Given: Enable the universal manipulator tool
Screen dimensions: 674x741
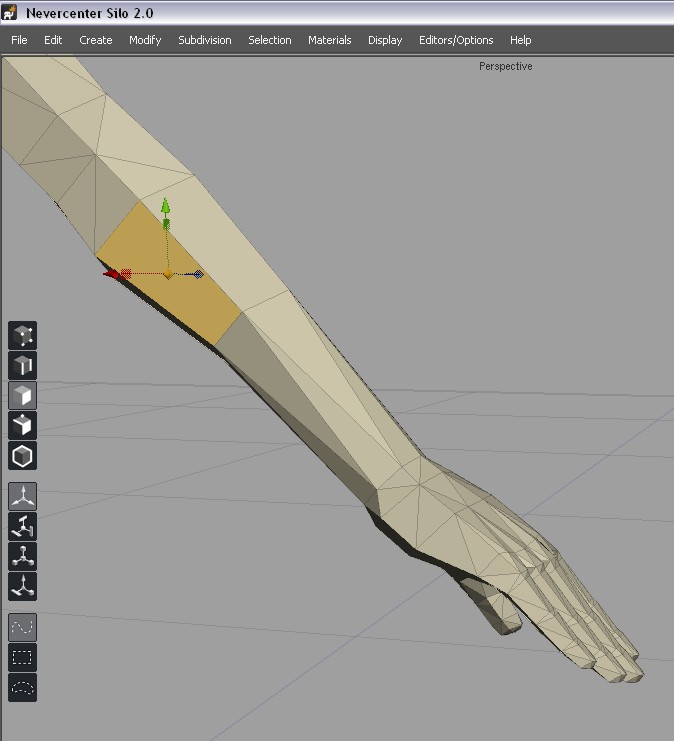Looking at the screenshot, I should coord(23,586).
